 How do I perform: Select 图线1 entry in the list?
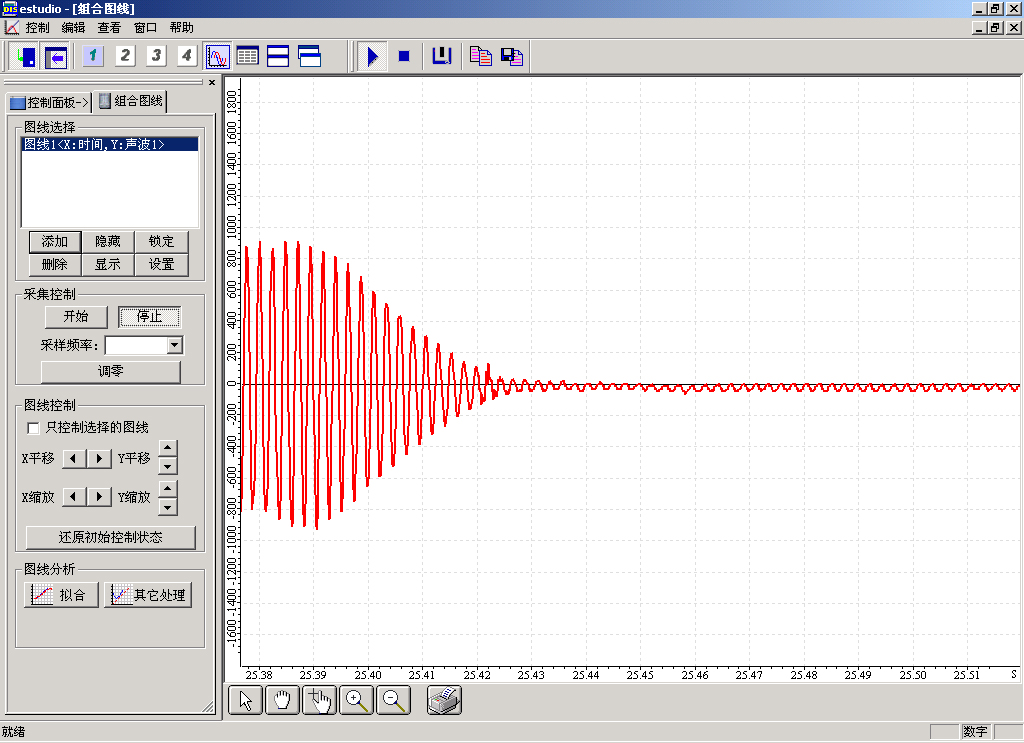[x=95, y=145]
